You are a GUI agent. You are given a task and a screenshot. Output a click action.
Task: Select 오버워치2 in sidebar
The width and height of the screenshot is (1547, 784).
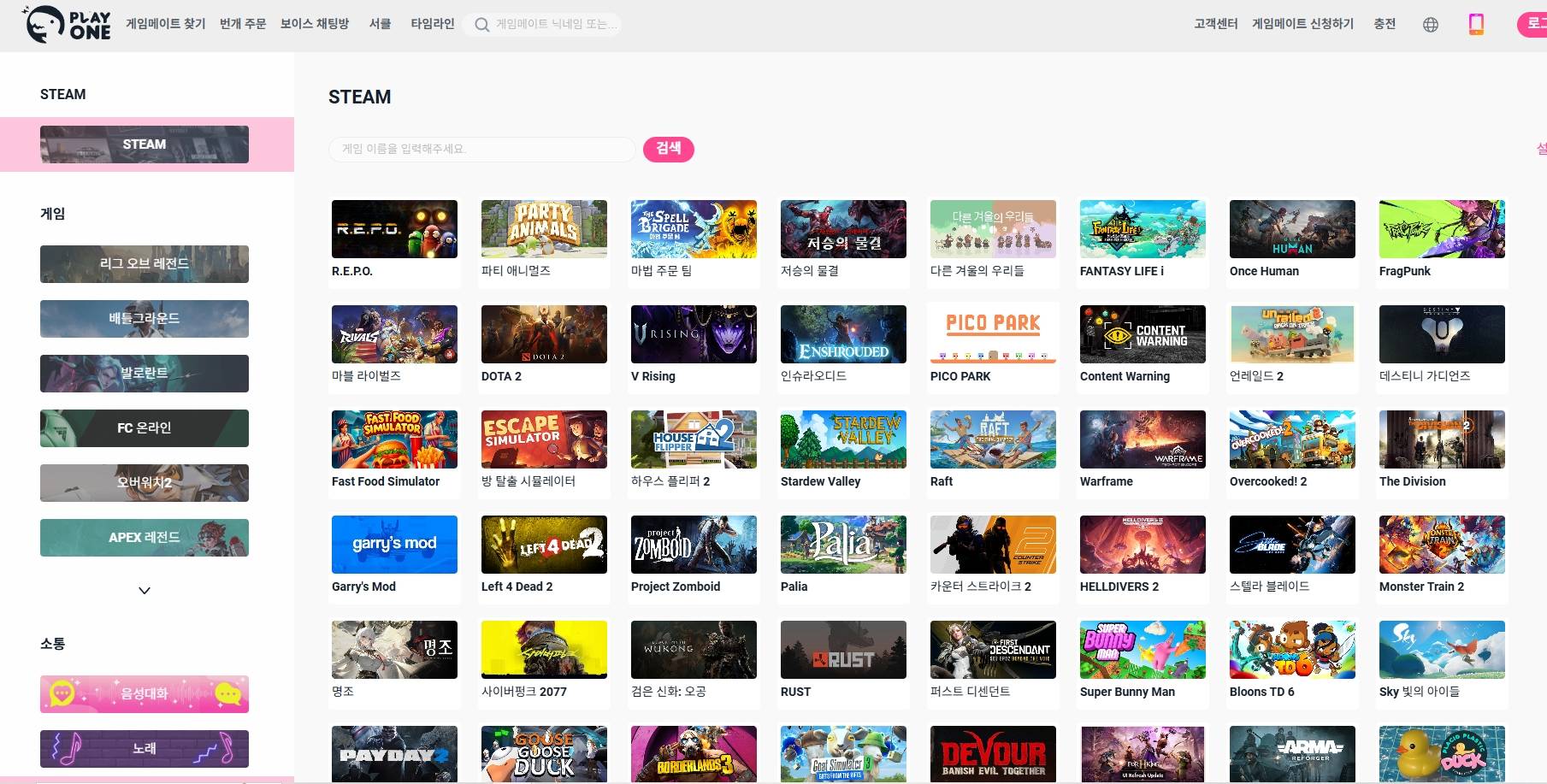pyautogui.click(x=145, y=483)
